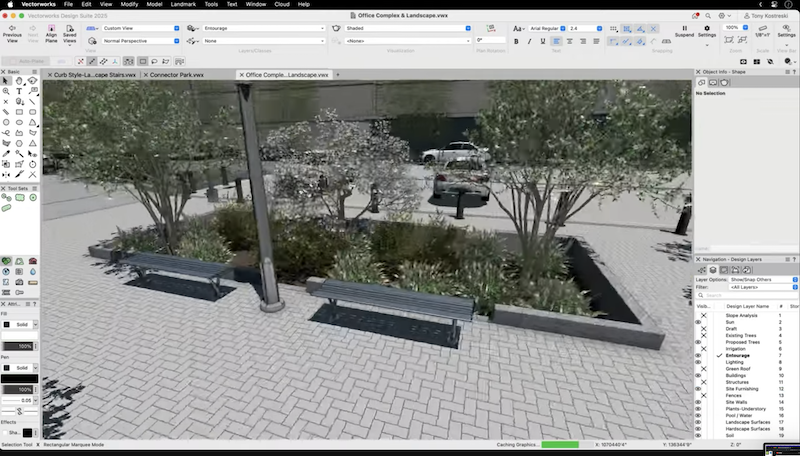Viewport: 800px width, 456px height.
Task: Toggle visibility of Buildings layer
Action: click(698, 375)
